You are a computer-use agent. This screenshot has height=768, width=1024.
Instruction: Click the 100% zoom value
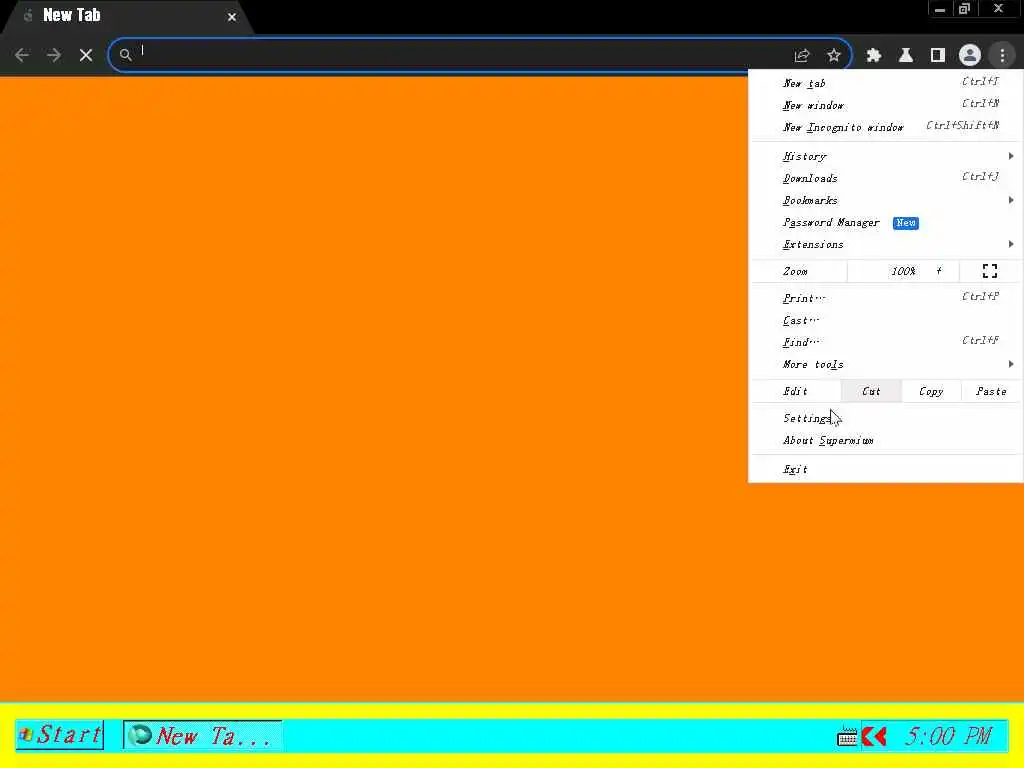pos(903,271)
